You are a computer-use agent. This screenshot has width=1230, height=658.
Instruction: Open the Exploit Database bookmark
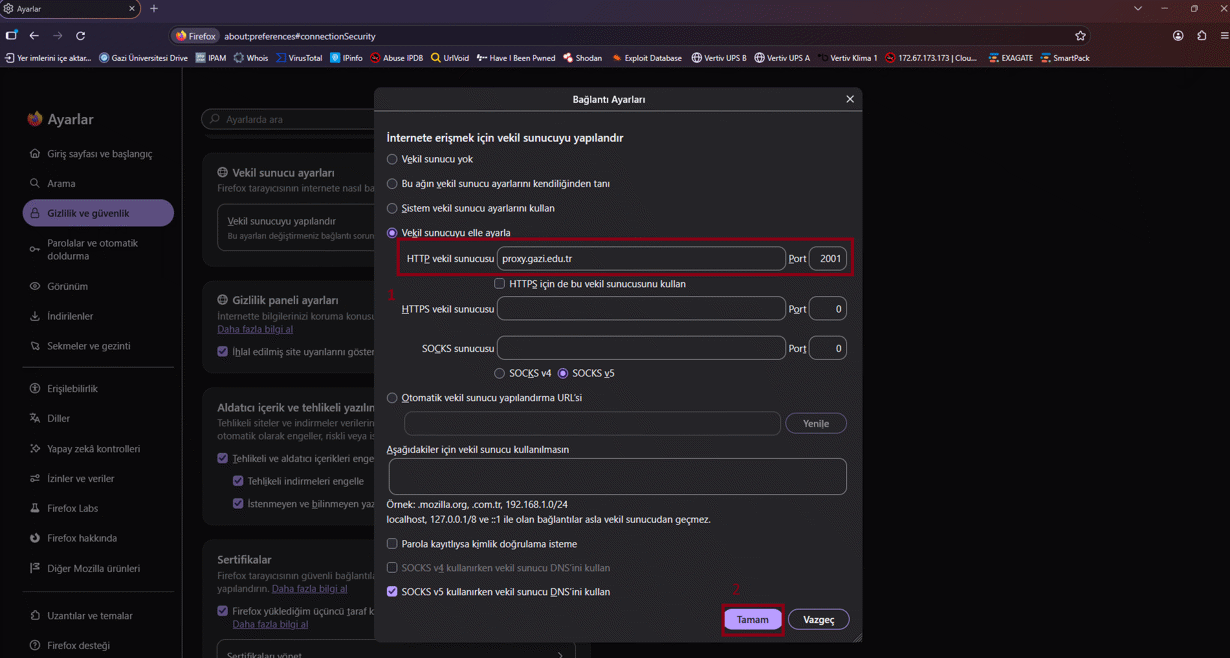tap(646, 58)
